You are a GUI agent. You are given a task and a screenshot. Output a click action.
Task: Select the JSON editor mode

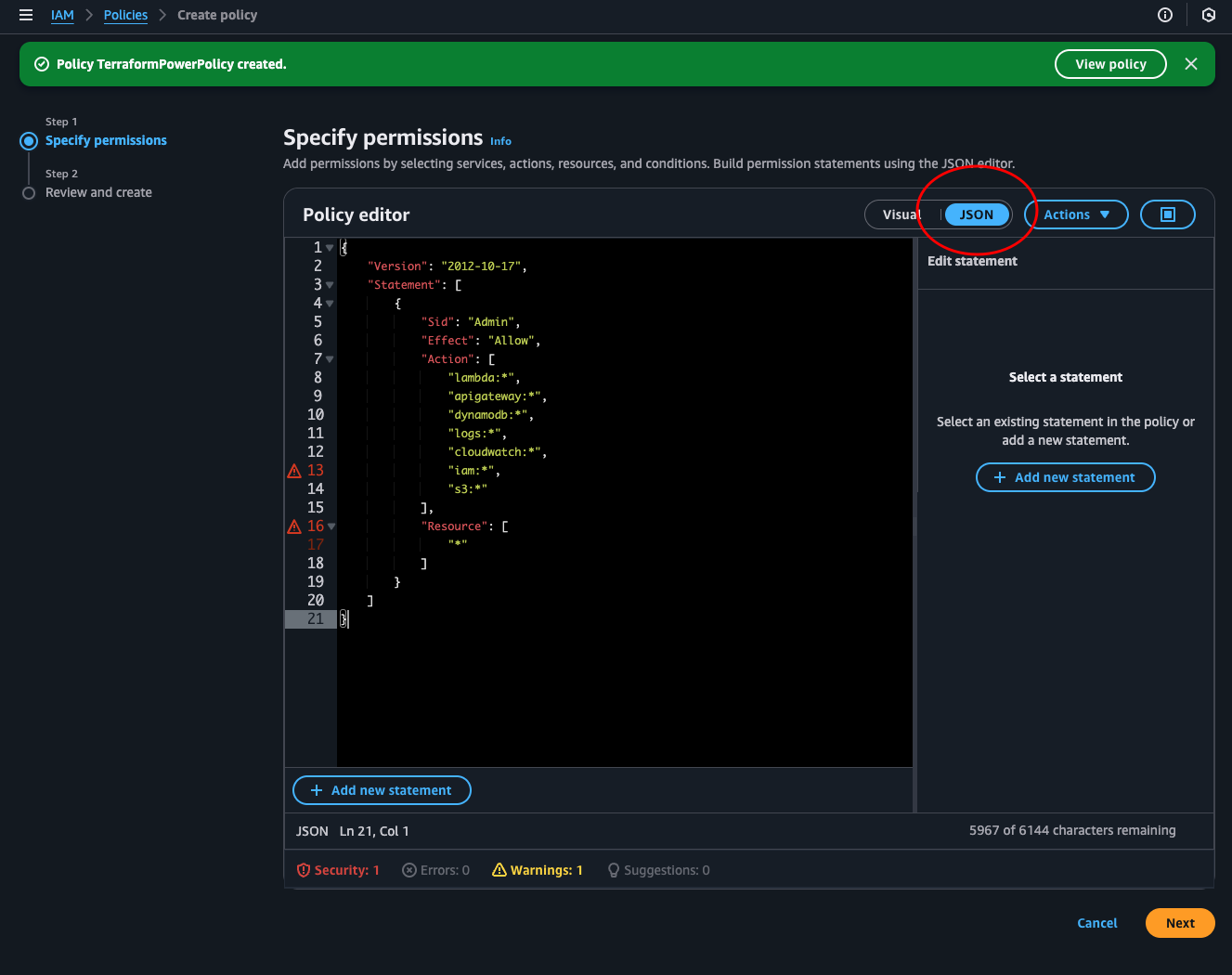tap(976, 214)
